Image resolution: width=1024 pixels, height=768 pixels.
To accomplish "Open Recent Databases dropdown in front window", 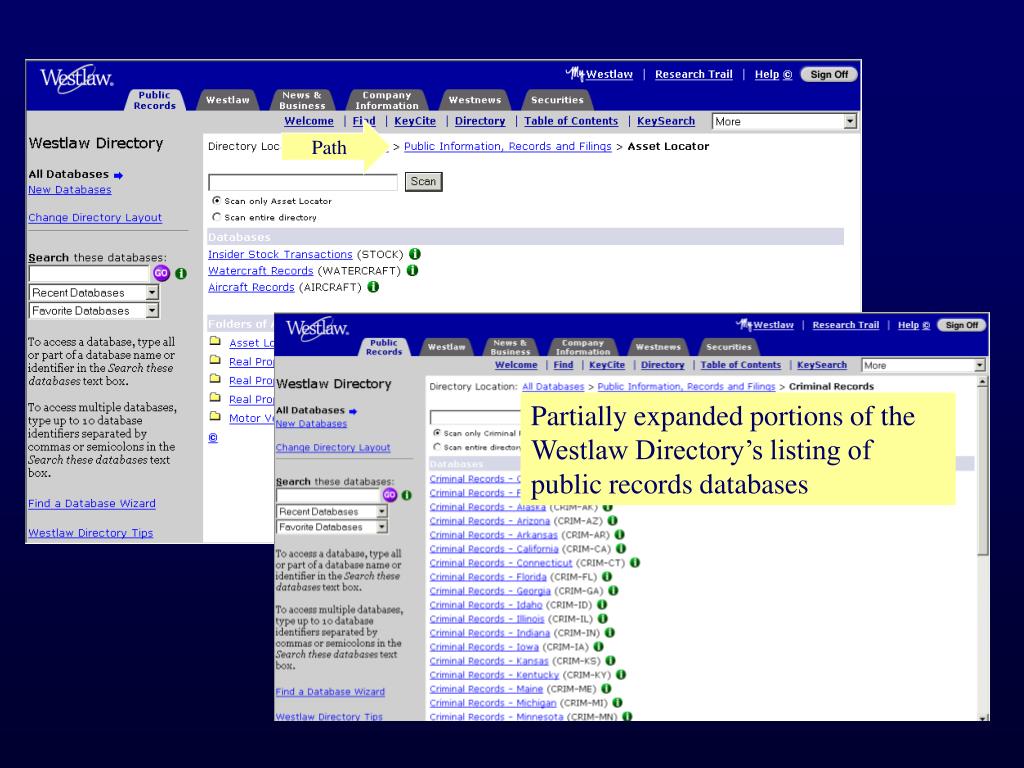I will pos(382,511).
